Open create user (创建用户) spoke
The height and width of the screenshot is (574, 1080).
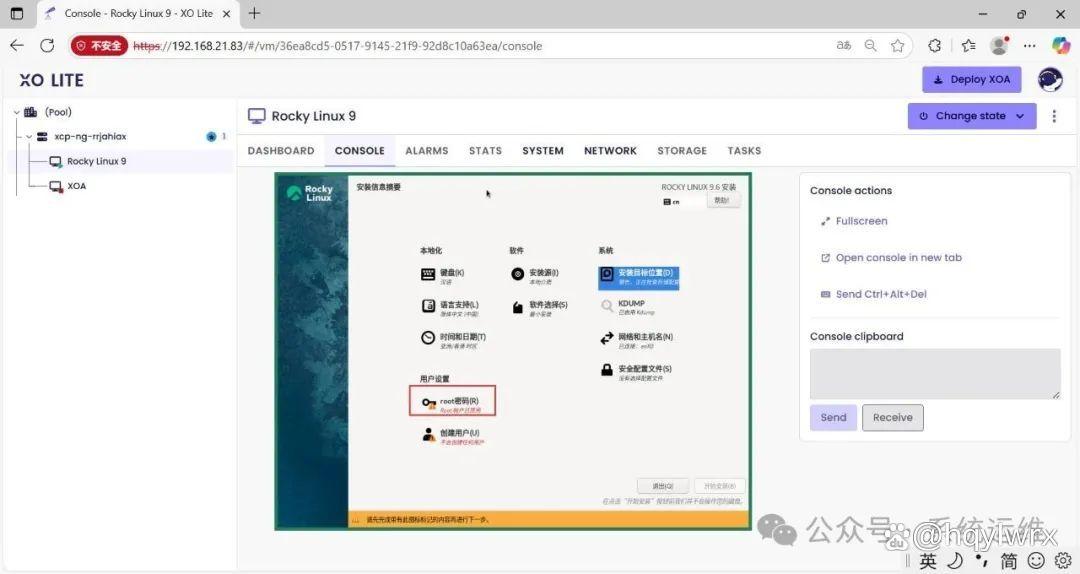452,436
